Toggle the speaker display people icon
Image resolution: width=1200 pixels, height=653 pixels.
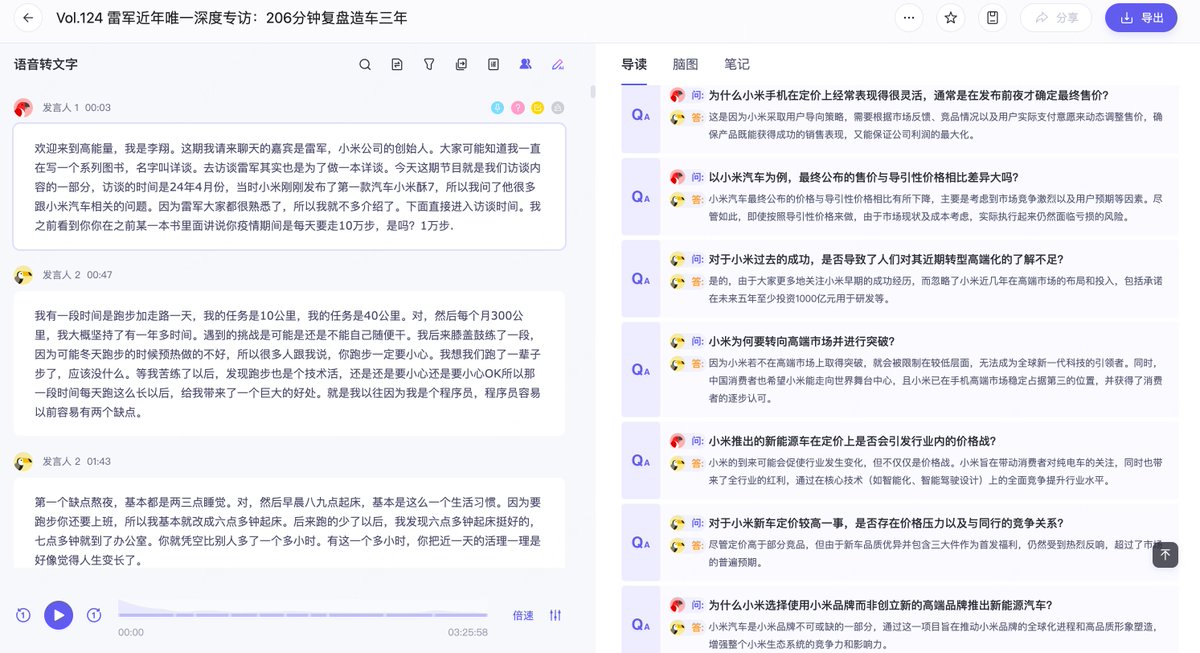coord(525,64)
